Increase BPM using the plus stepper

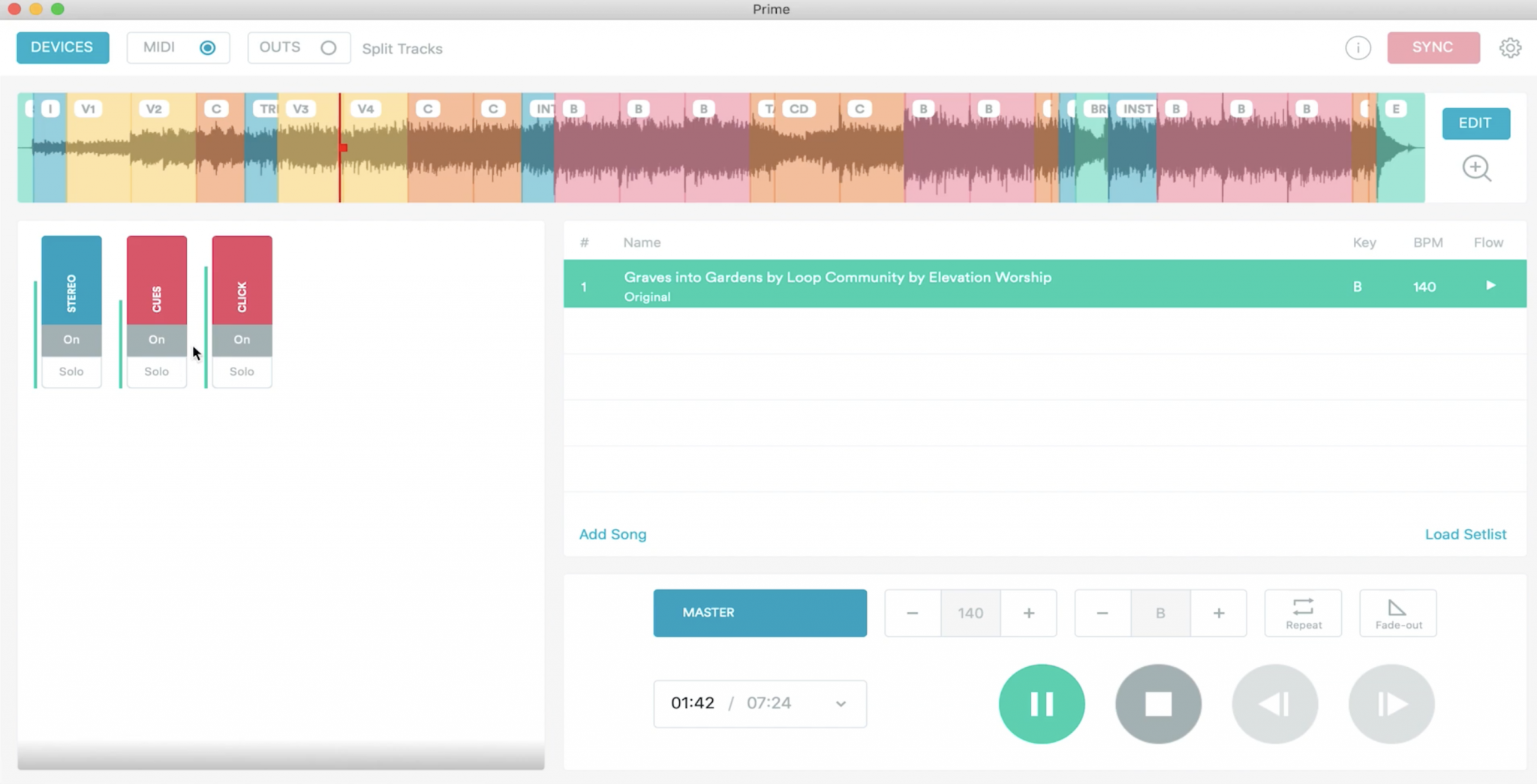[1028, 612]
